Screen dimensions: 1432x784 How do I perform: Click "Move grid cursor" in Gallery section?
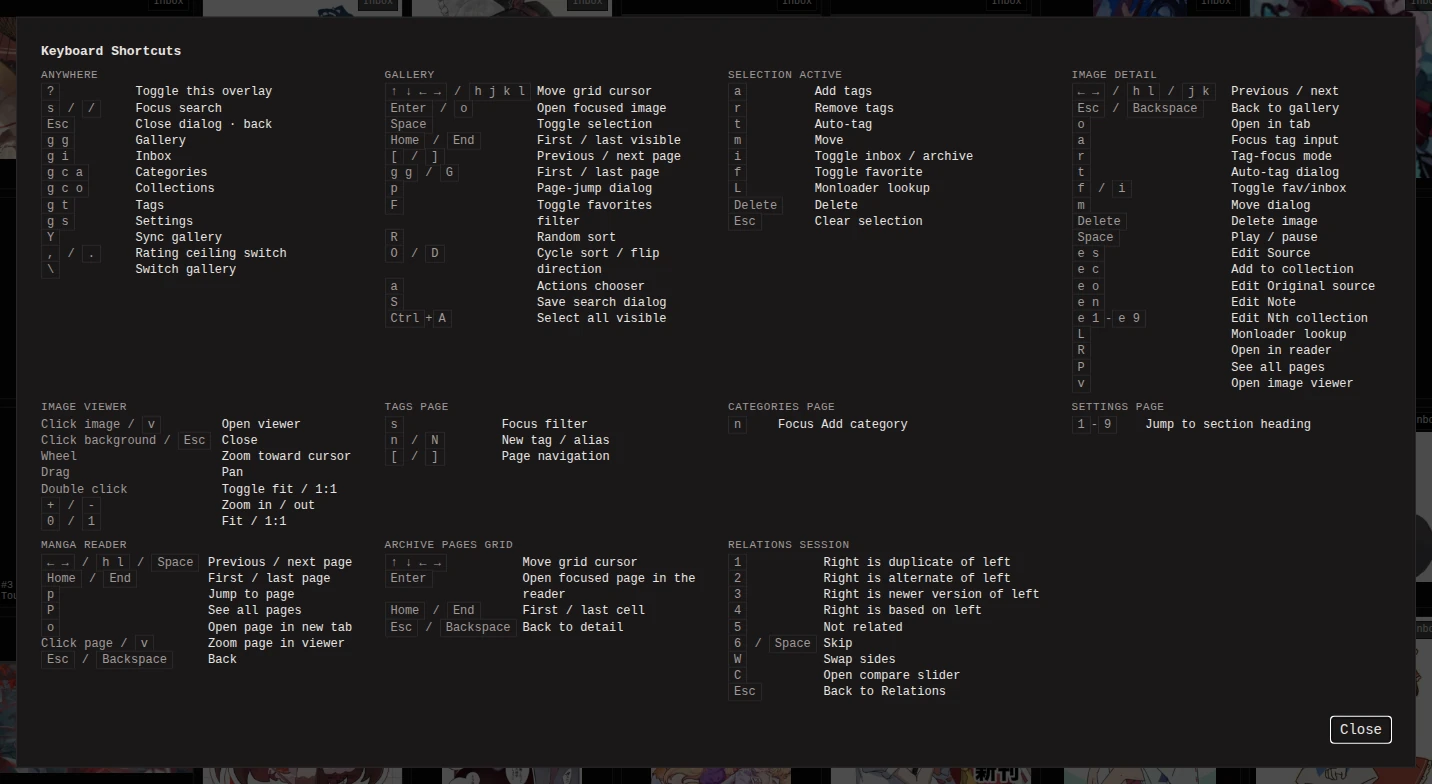594,91
